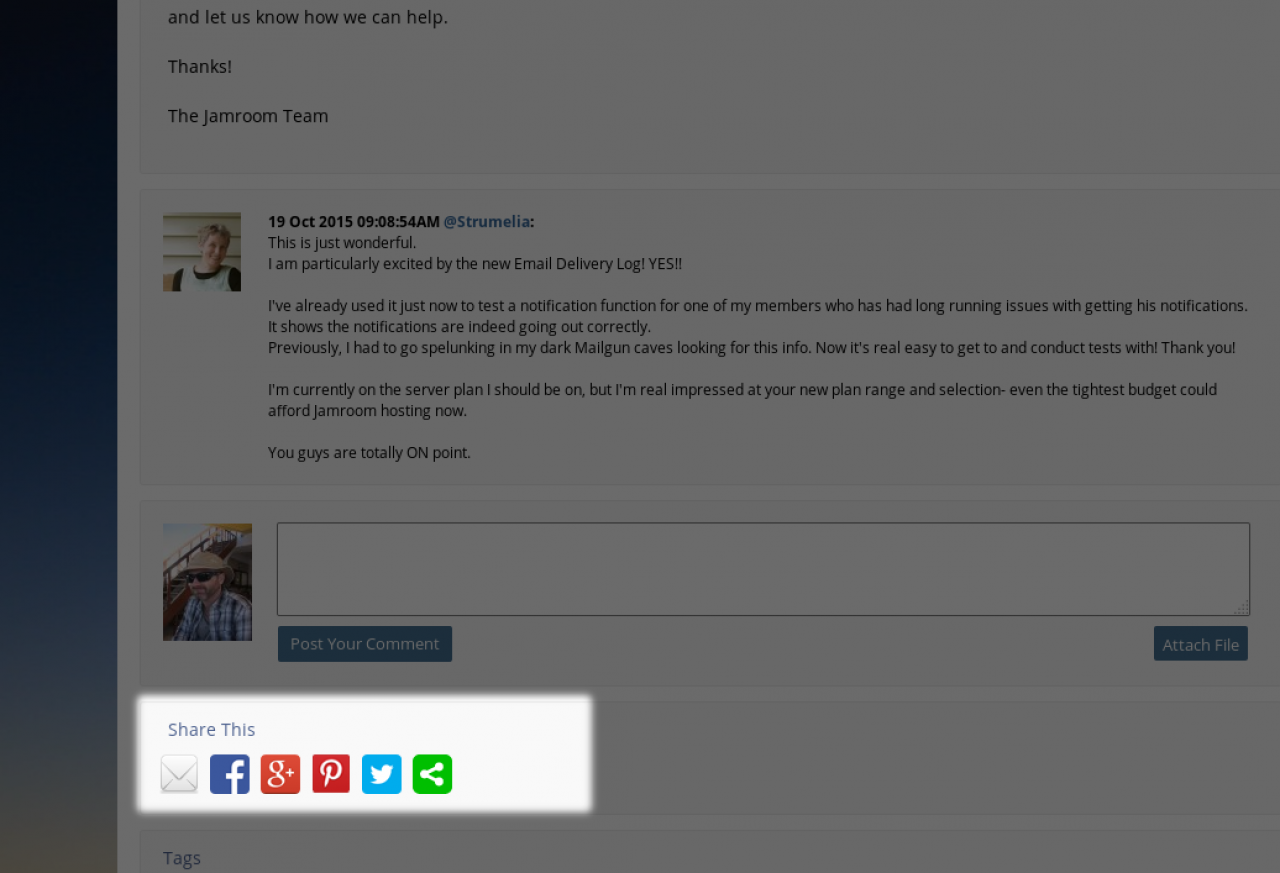Screen dimensions: 1280x873
Task: Pin this post with the Pinterest icon
Action: (331, 774)
